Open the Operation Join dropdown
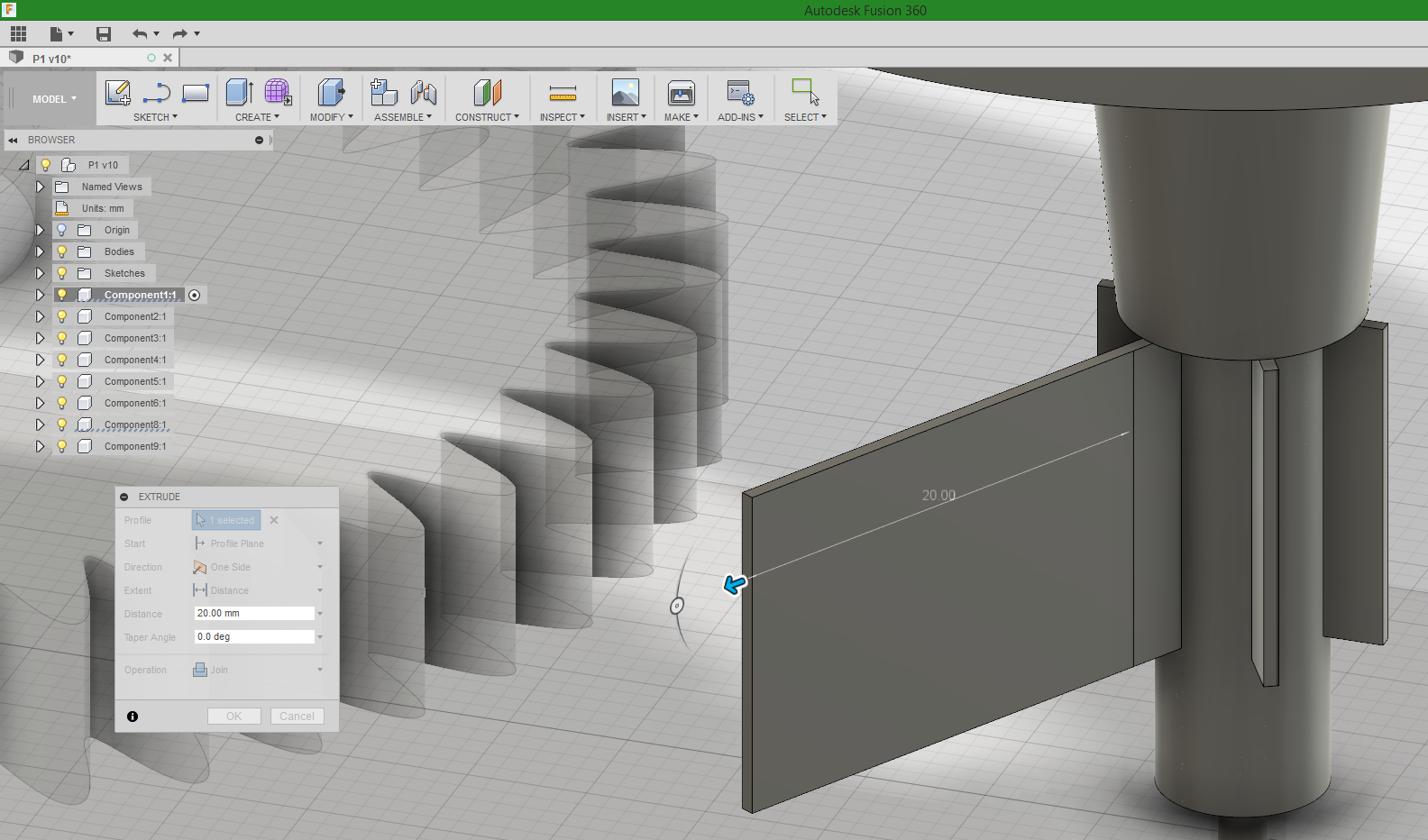The image size is (1428, 840). pyautogui.click(x=258, y=670)
